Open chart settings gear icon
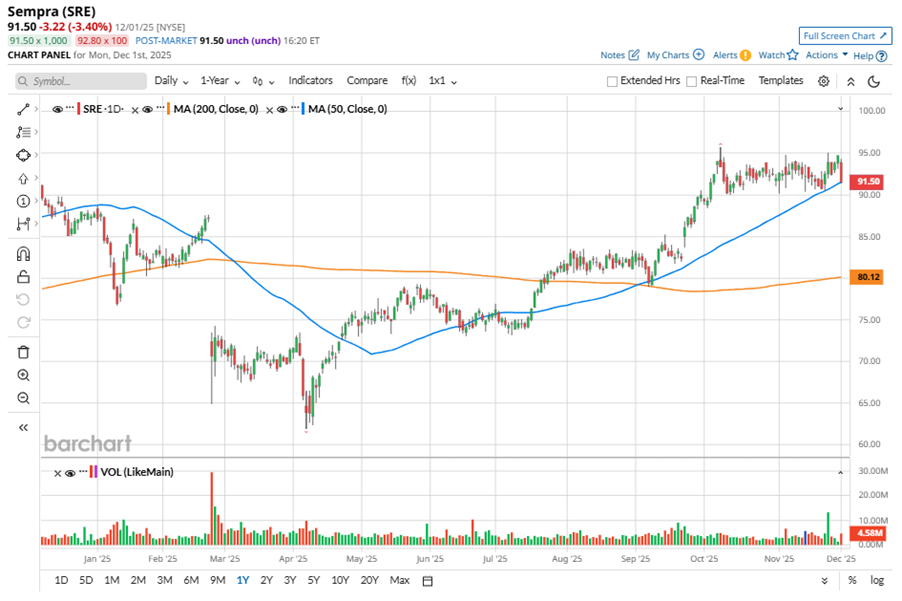Screen dimensions: 902x601 [x=824, y=81]
